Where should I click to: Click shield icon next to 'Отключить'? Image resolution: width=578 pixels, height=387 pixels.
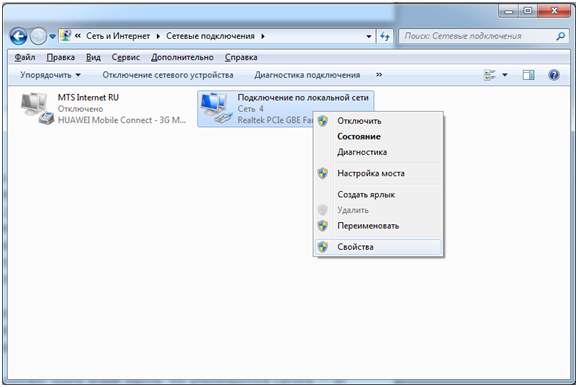click(323, 121)
